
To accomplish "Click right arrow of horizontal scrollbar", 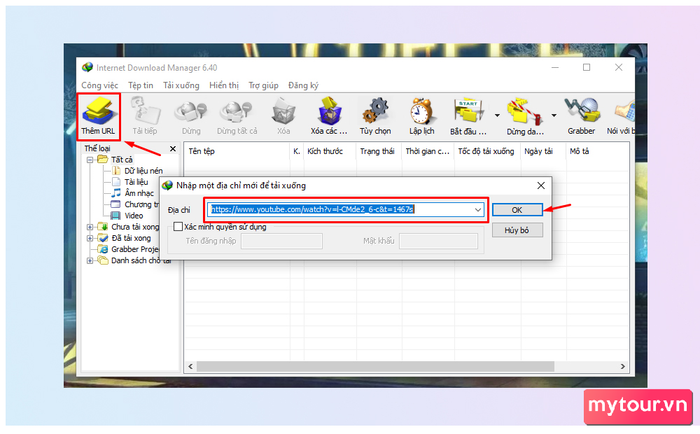I will pos(623,367).
